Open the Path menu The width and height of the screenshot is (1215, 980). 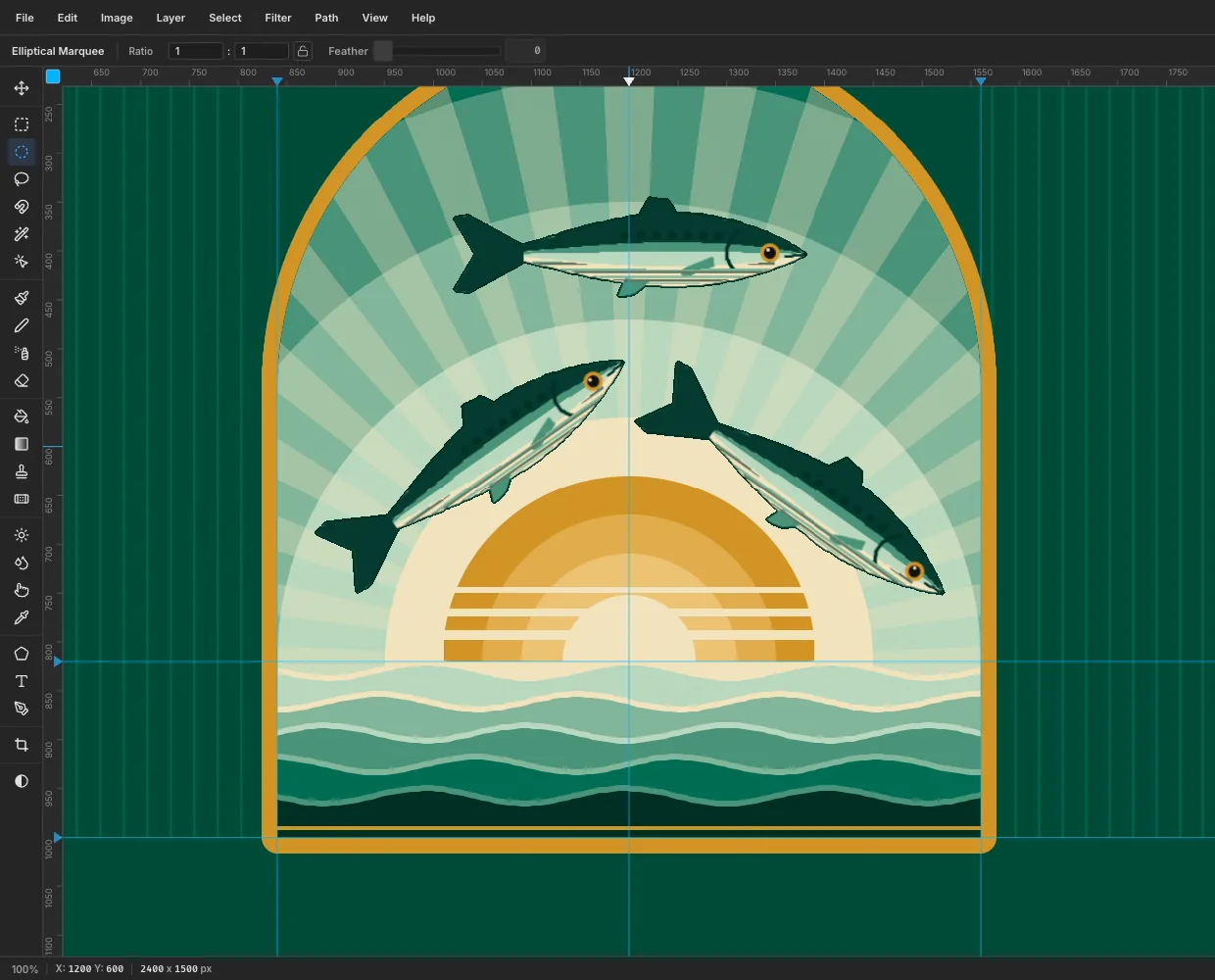(326, 18)
